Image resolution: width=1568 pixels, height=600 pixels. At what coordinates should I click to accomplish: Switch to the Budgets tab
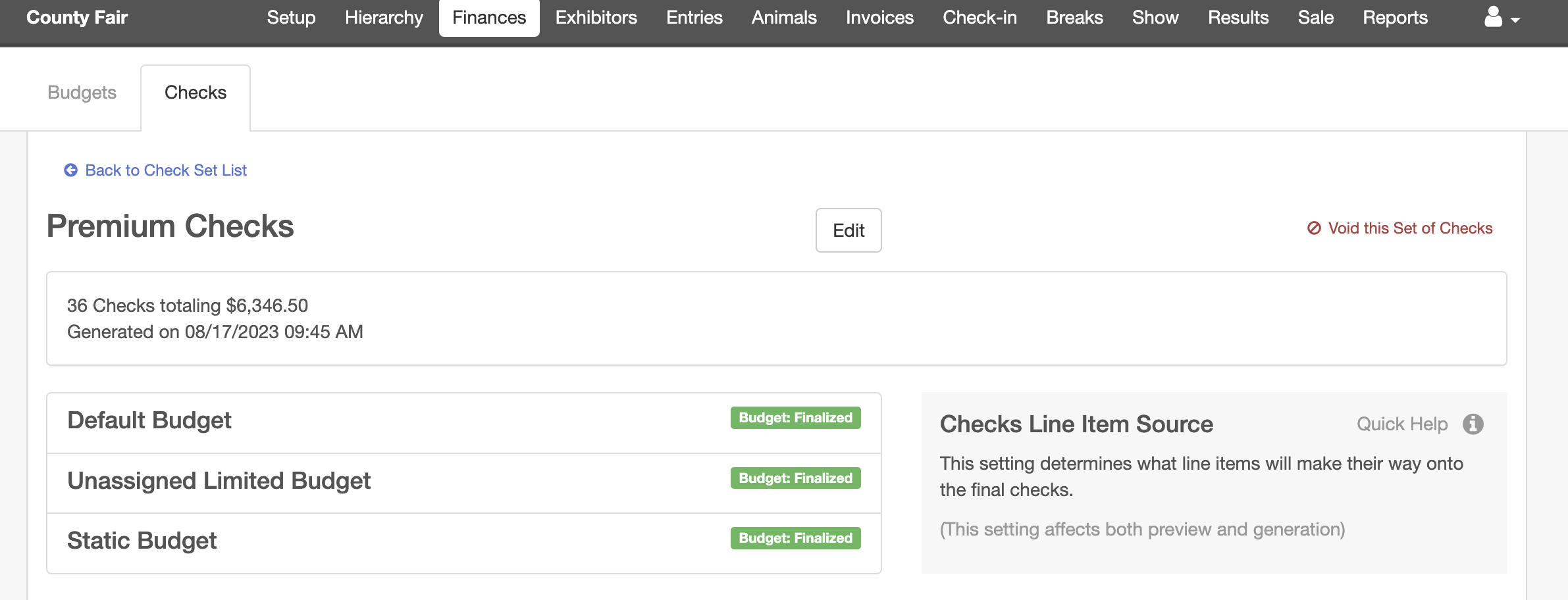pos(82,93)
